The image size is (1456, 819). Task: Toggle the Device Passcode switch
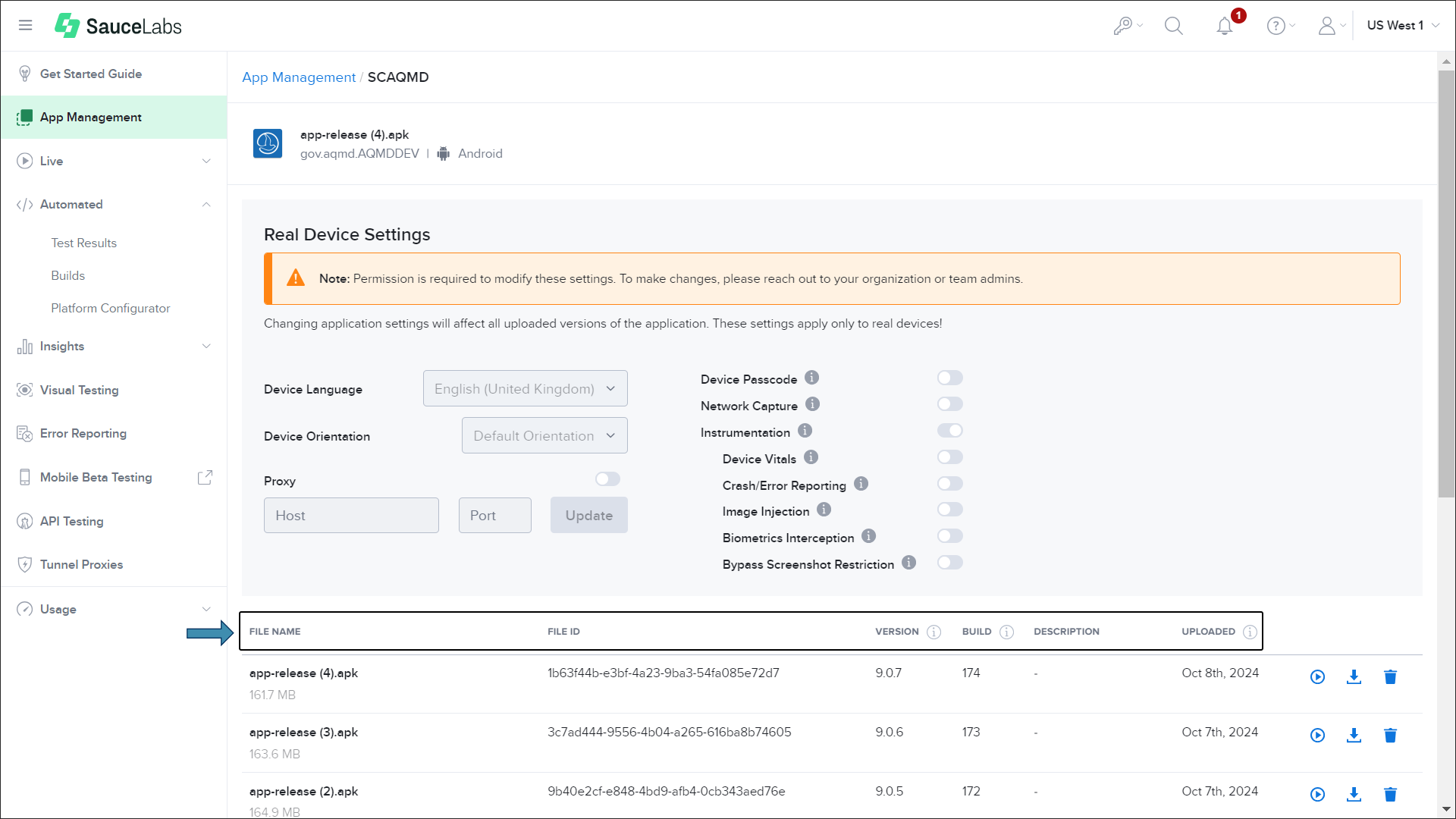[x=949, y=378]
